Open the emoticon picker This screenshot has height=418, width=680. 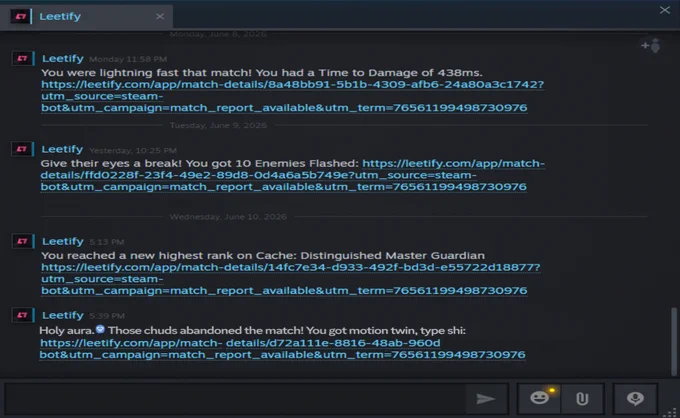[x=539, y=398]
